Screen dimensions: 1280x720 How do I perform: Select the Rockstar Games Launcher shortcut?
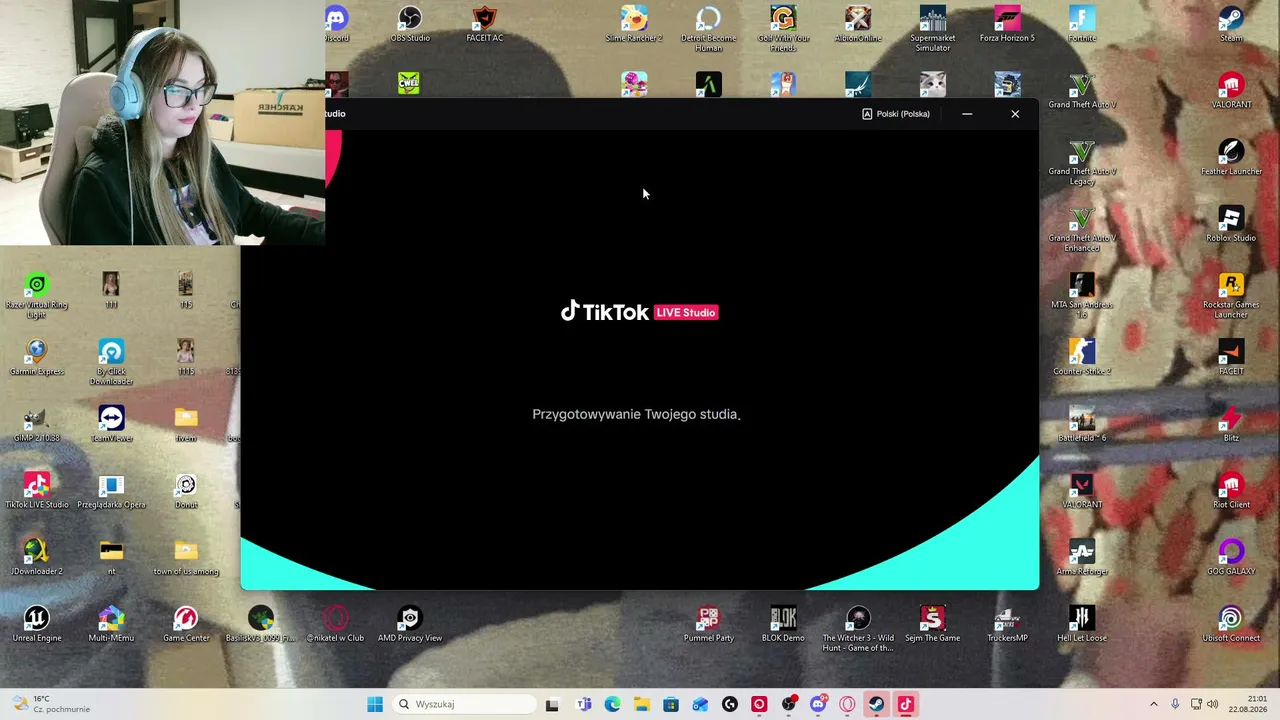point(1231,296)
